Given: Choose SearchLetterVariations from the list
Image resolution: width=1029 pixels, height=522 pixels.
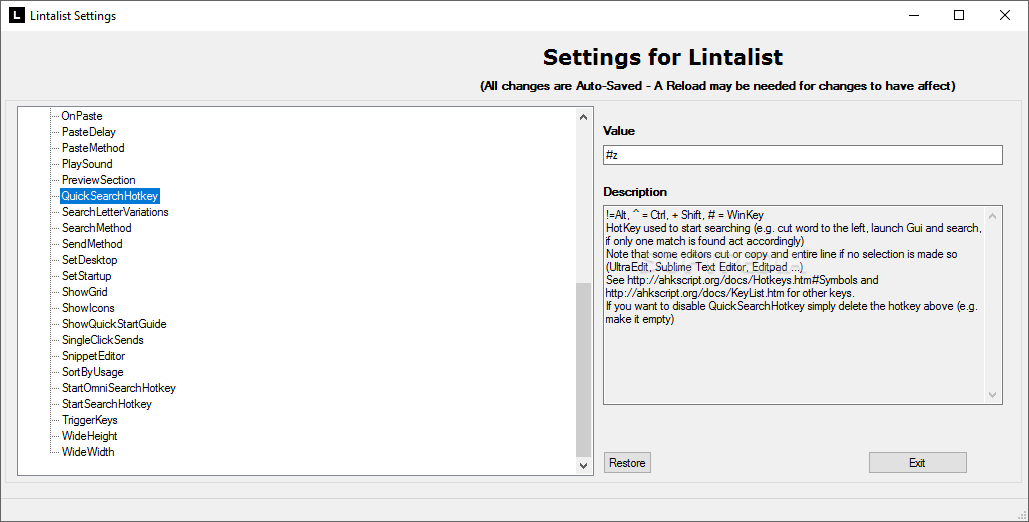Looking at the screenshot, I should 115,212.
